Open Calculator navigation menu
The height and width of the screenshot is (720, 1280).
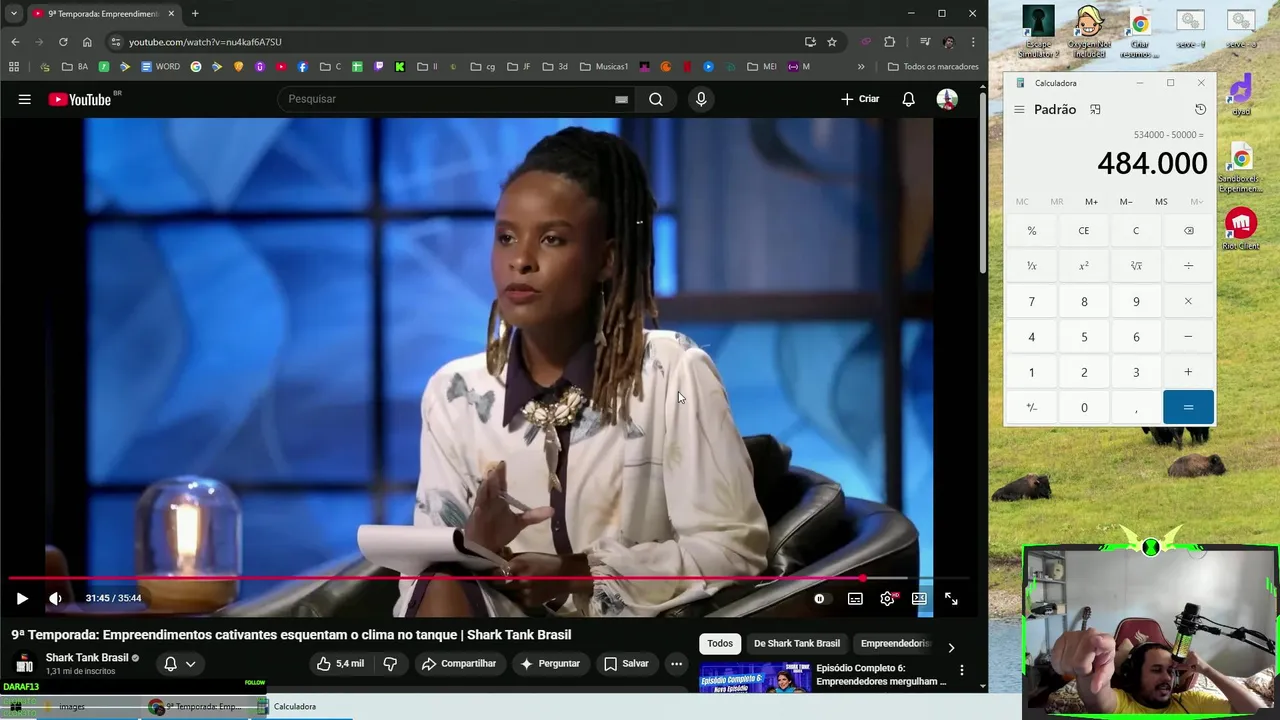tap(1019, 110)
